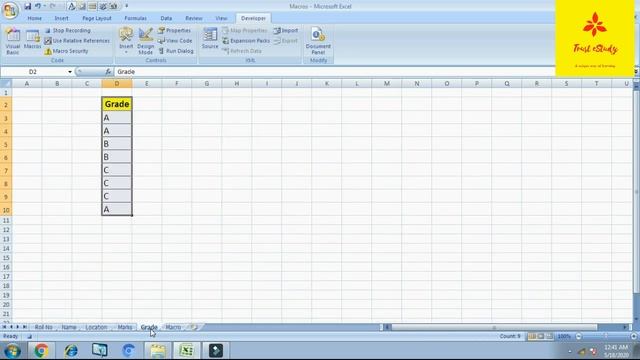Image resolution: width=640 pixels, height=360 pixels.
Task: Switch to the Macro sheet tab
Action: point(173,327)
